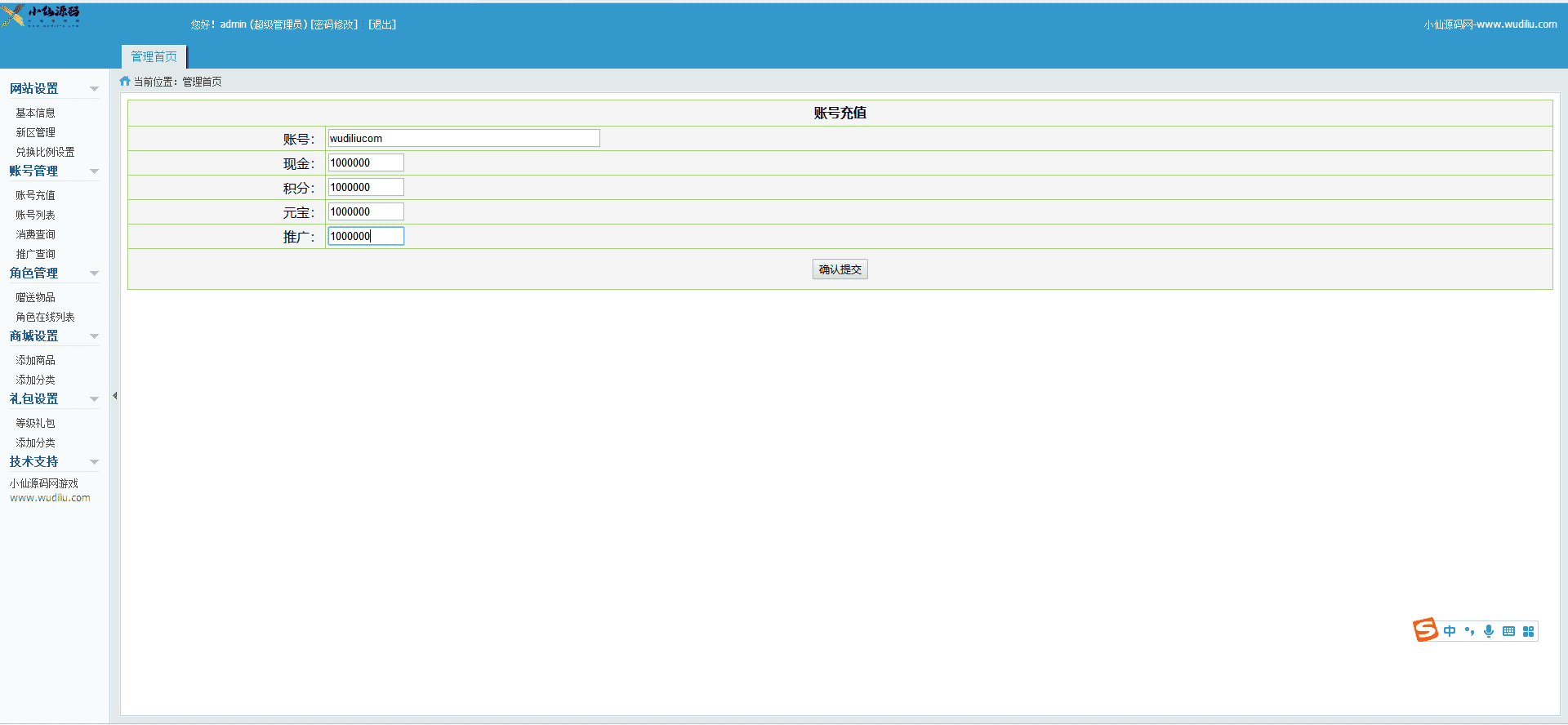Click the home icon beside current location
Screen dimensions: 1568x725
click(125, 81)
